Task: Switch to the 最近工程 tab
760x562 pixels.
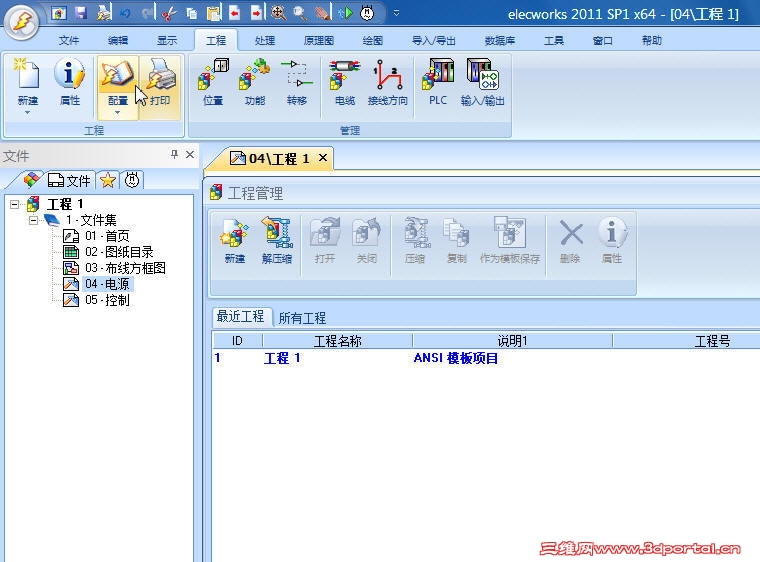Action: click(x=240, y=317)
